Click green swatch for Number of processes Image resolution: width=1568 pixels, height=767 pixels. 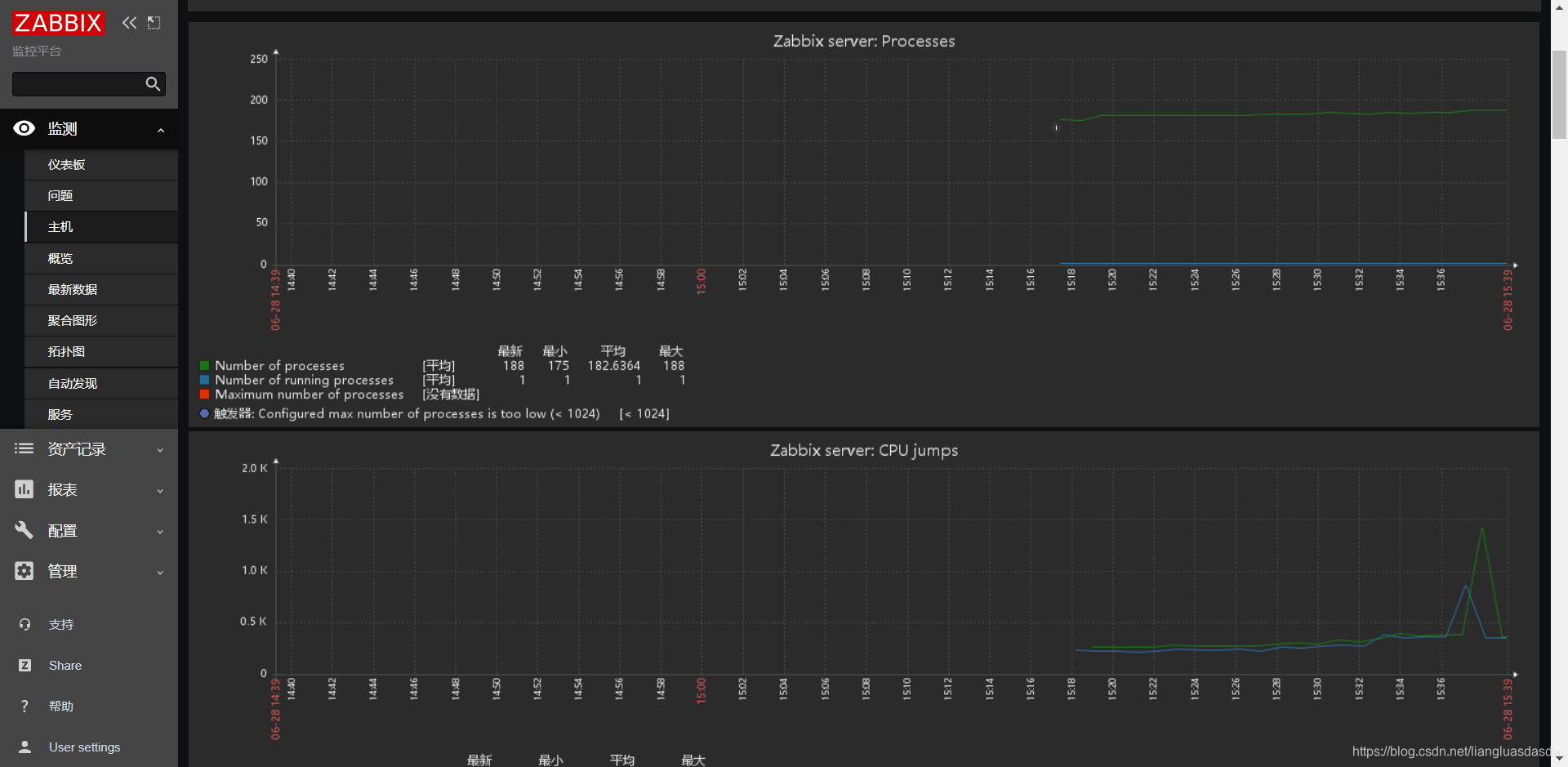coord(204,366)
